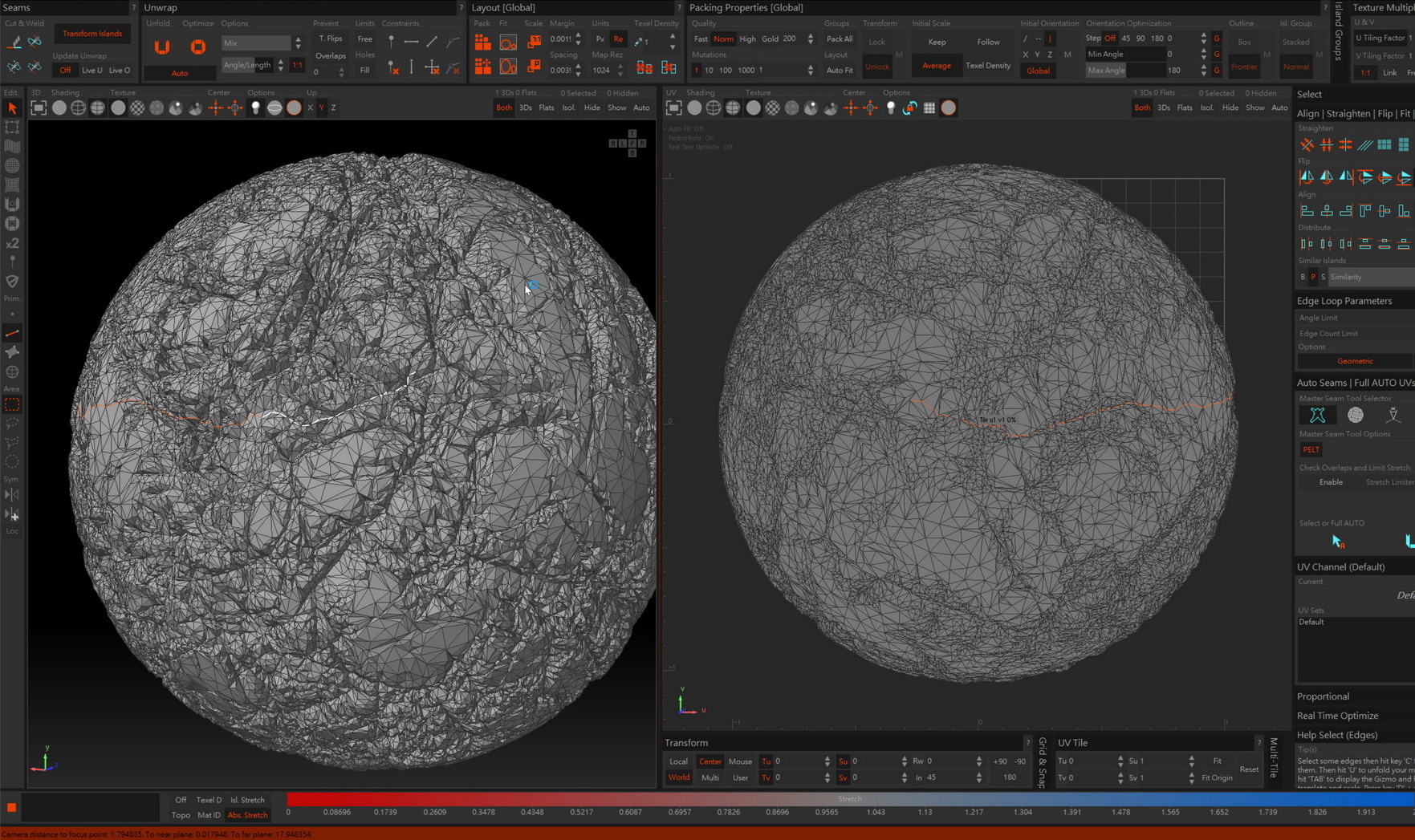This screenshot has height=840, width=1415.
Task: Select the Cut seam tool icon
Action: [14, 41]
